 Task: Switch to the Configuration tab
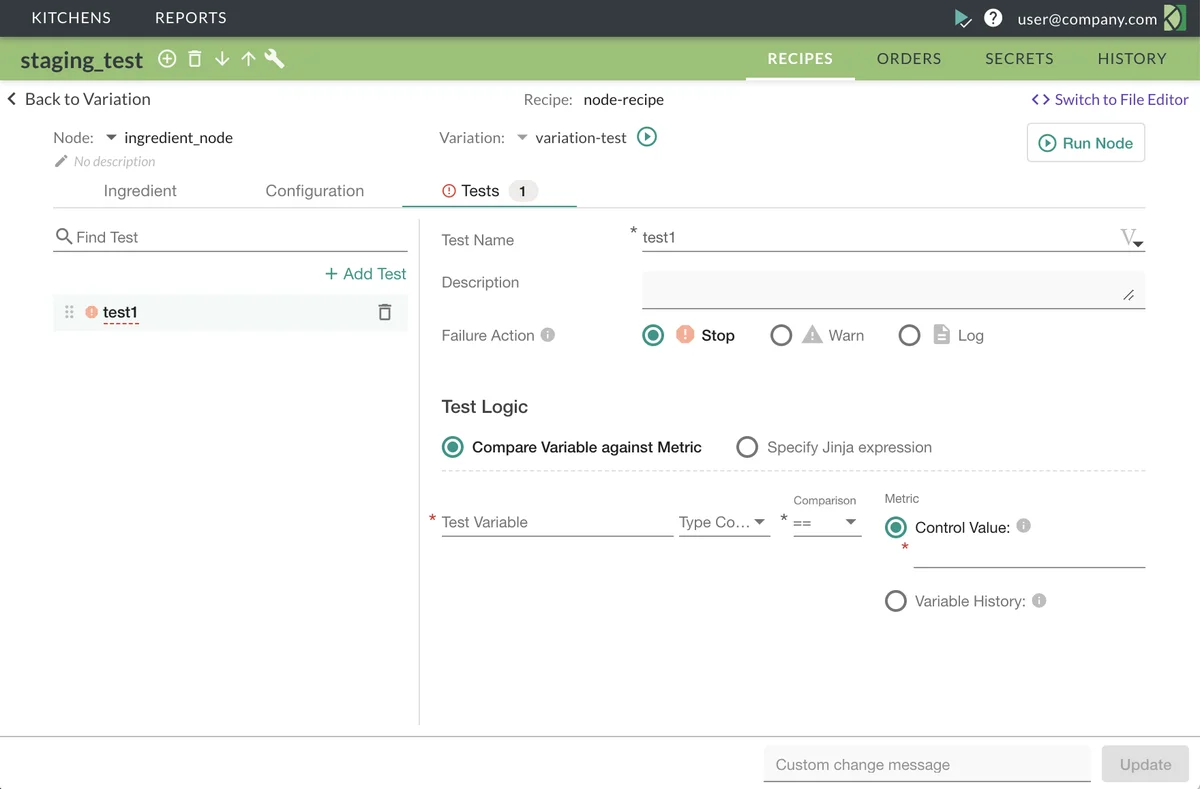tap(314, 190)
